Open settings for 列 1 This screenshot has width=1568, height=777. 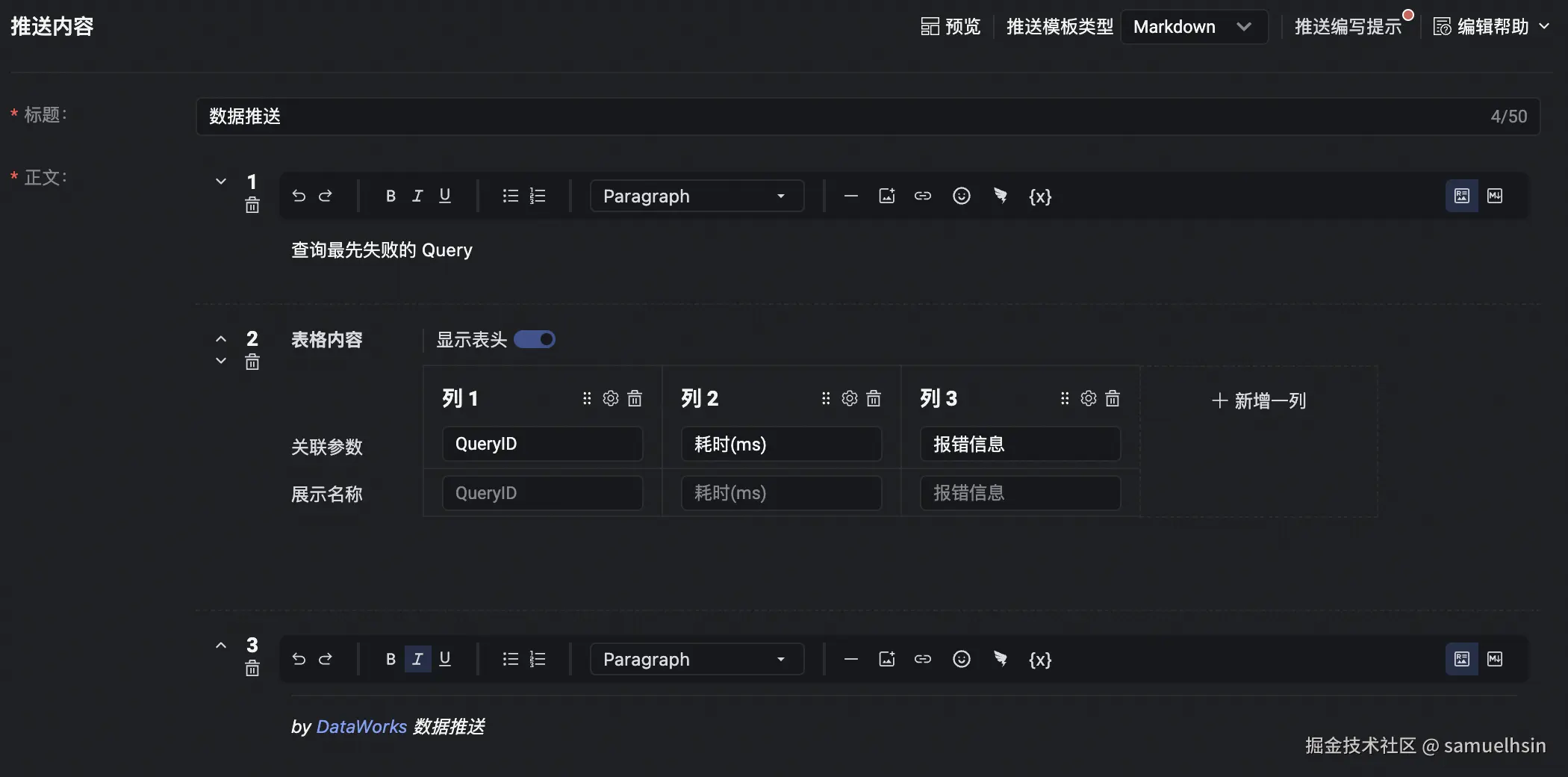(x=611, y=398)
